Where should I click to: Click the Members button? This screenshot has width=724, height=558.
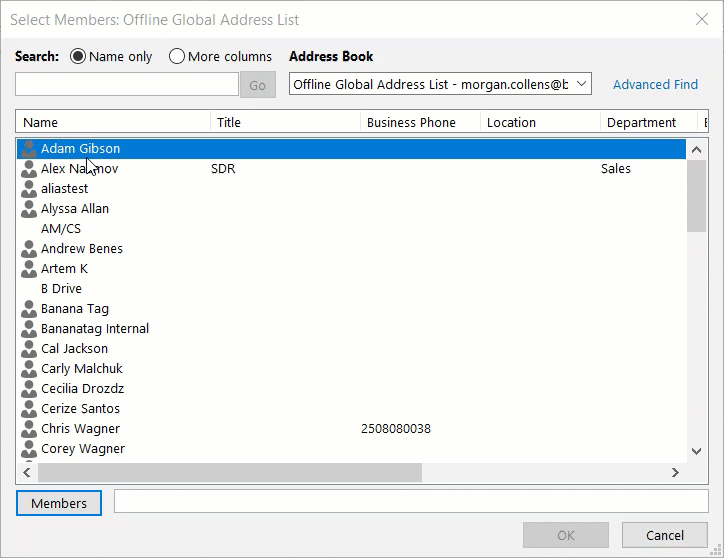click(x=59, y=503)
